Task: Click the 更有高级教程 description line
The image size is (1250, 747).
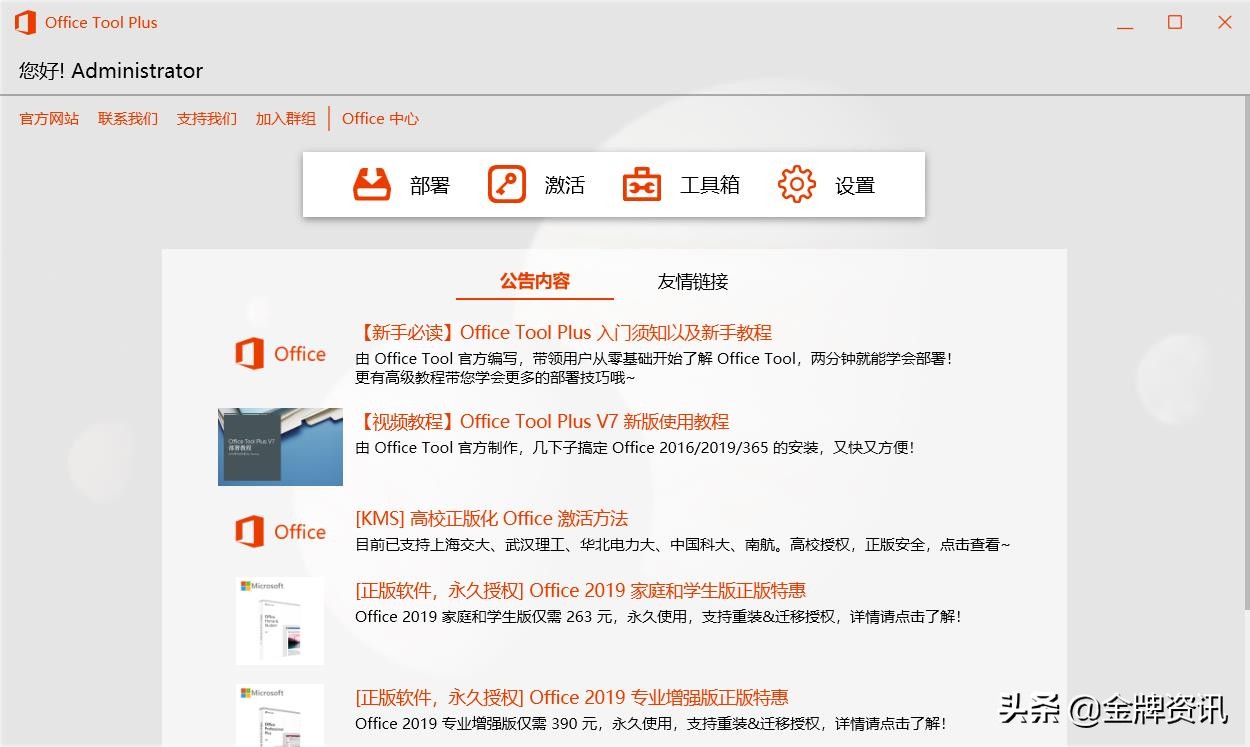Action: point(495,378)
